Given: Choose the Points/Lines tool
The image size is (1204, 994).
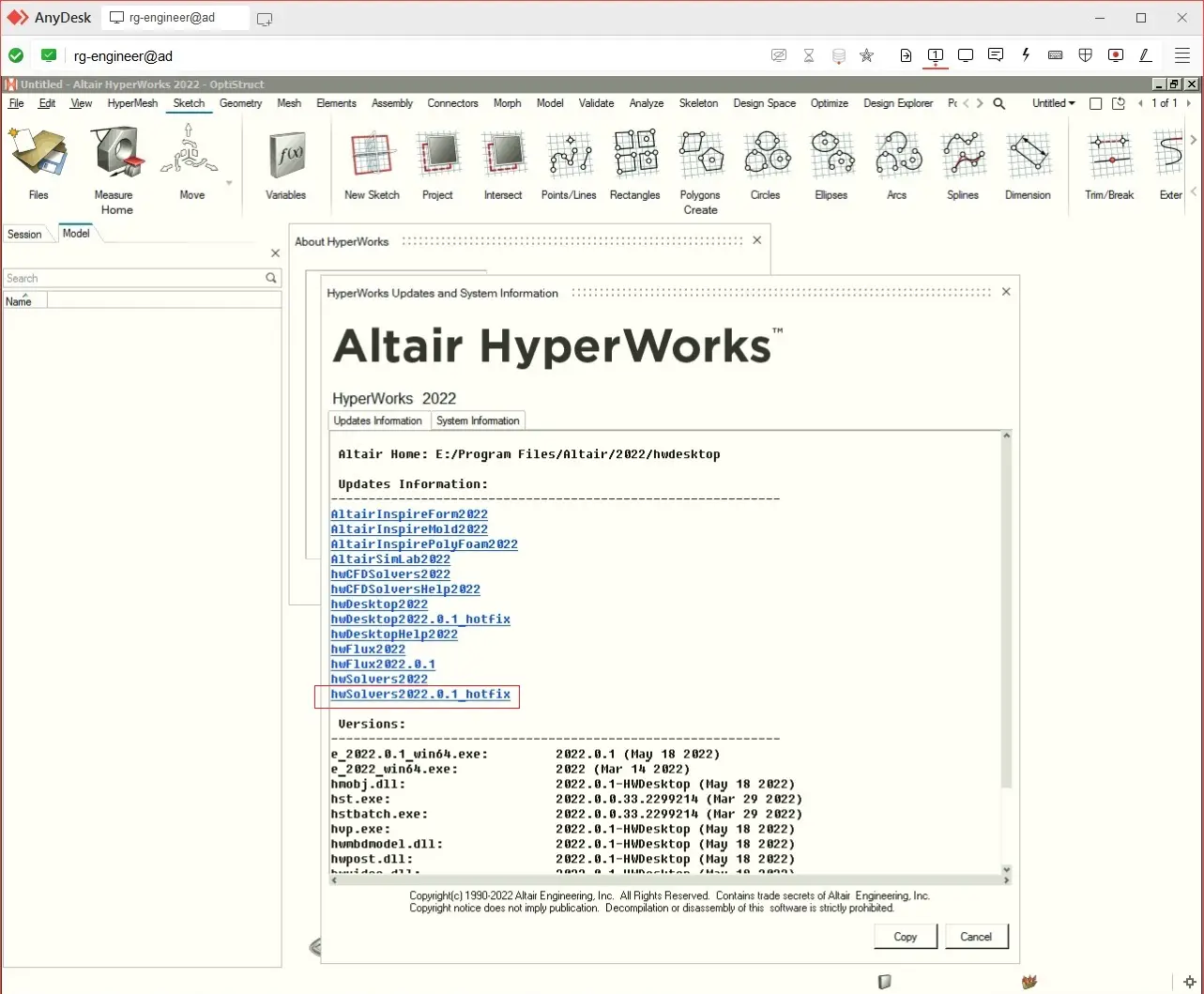Looking at the screenshot, I should [x=569, y=163].
